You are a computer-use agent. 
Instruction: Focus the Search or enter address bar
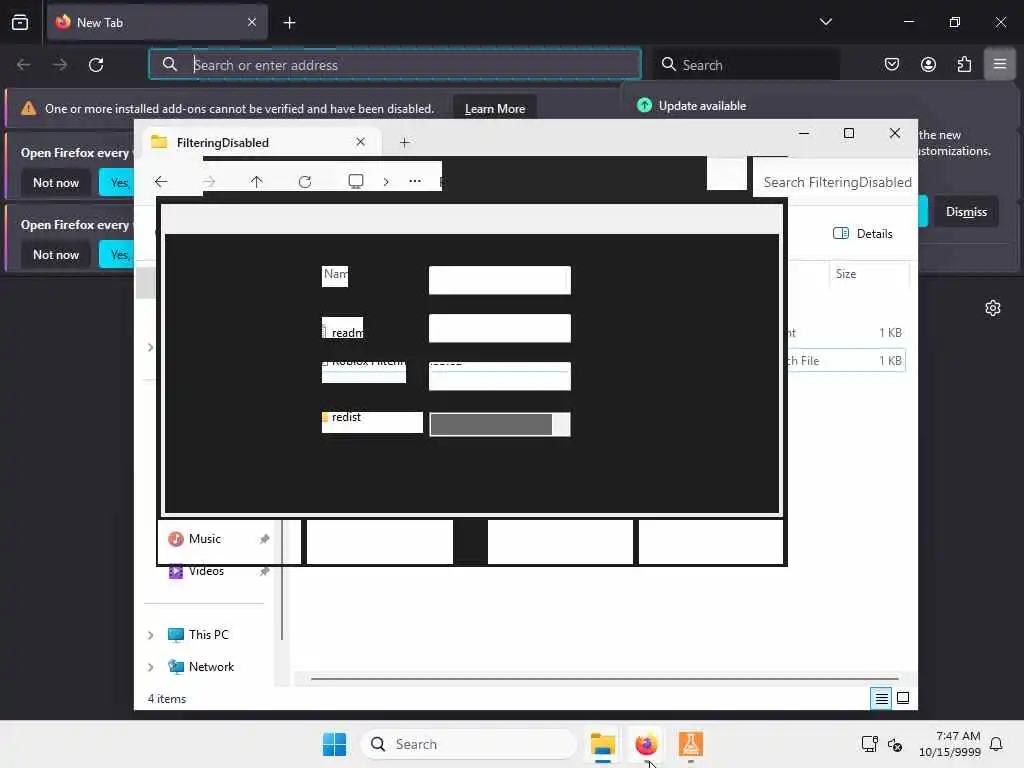[x=395, y=64]
